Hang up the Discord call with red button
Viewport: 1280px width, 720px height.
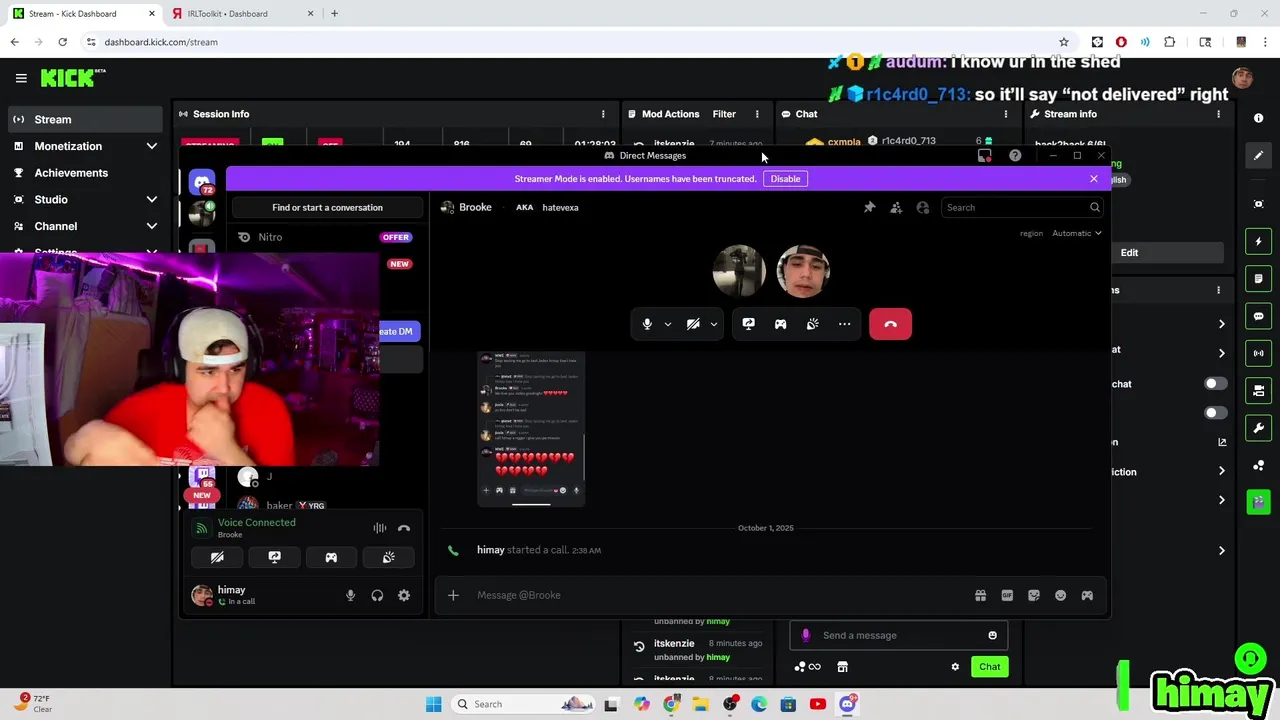pos(890,324)
